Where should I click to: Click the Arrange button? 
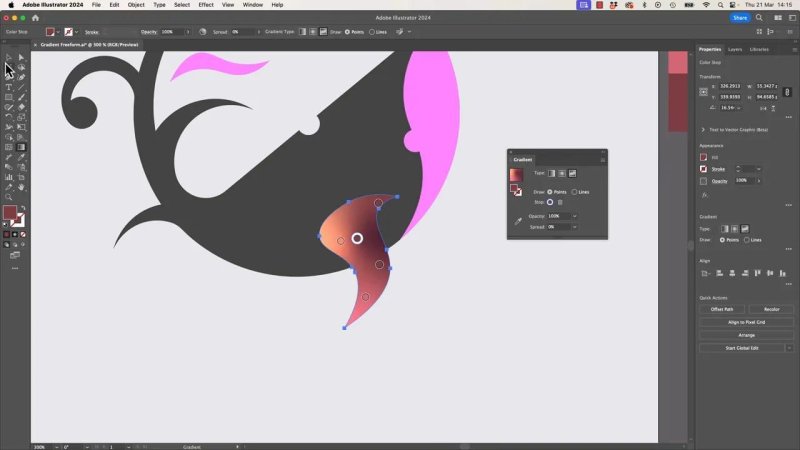click(746, 335)
